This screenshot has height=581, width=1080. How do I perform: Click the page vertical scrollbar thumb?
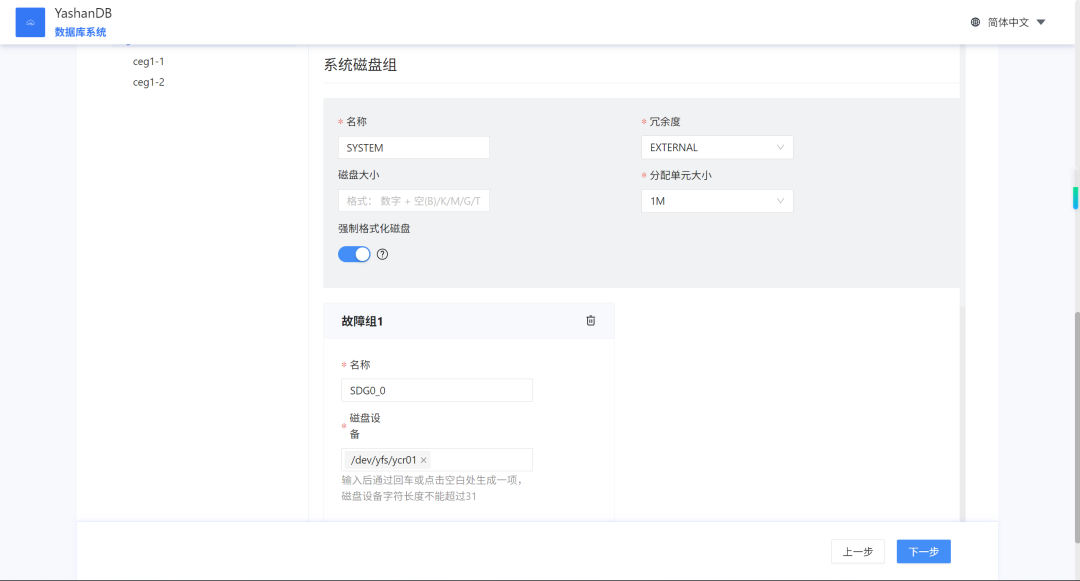(x=1076, y=427)
